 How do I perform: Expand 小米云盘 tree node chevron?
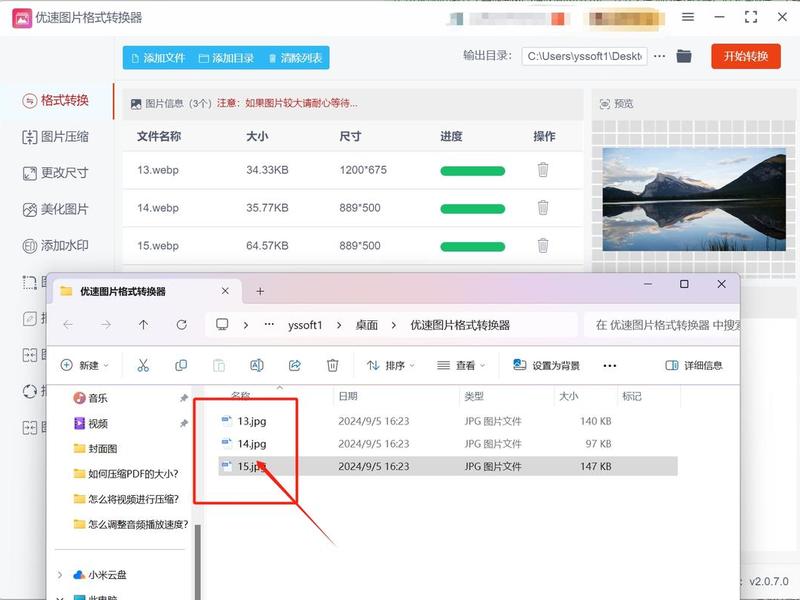click(x=60, y=574)
